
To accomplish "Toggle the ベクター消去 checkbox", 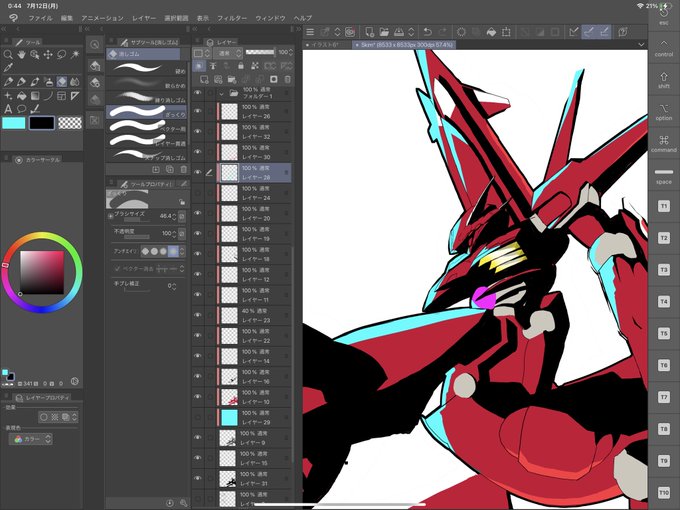I will tap(117, 269).
